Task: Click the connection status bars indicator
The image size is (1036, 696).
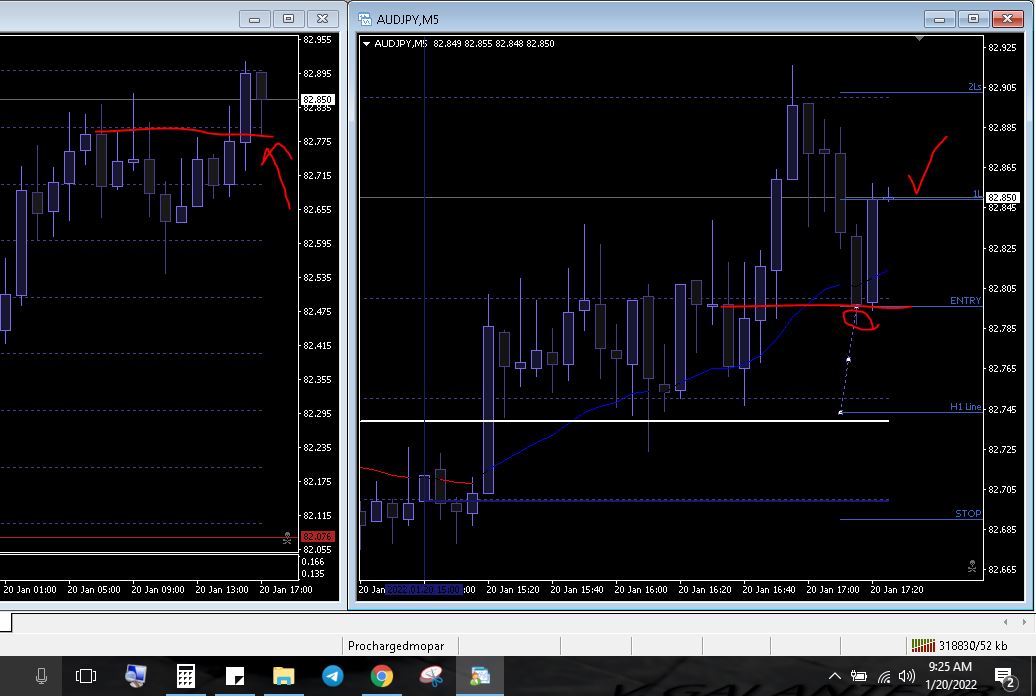Action: coord(922,645)
